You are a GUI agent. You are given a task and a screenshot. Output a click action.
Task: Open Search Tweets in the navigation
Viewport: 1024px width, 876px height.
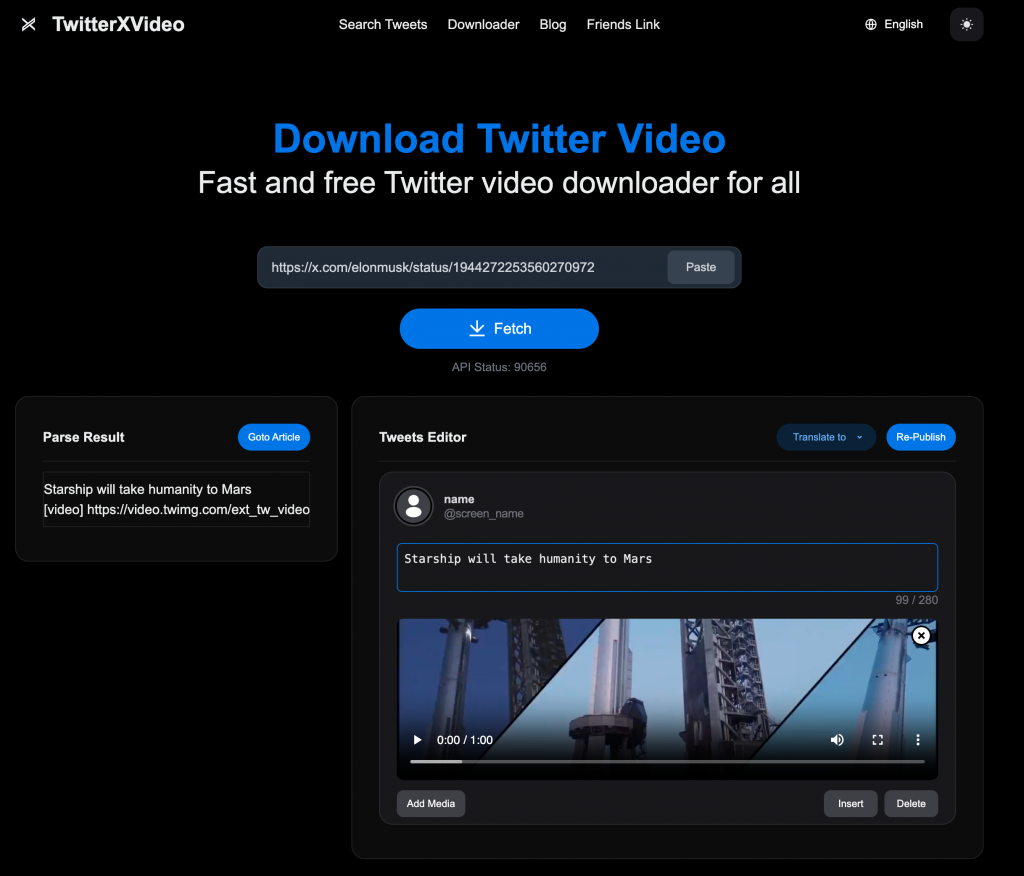point(383,24)
